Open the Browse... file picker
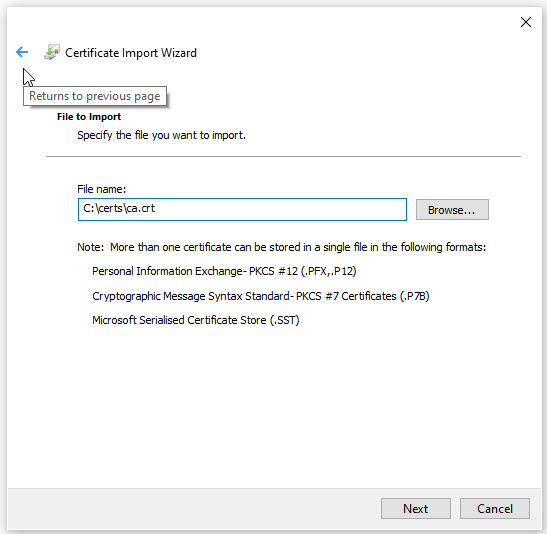The height and width of the screenshot is (534, 547). coord(452,210)
